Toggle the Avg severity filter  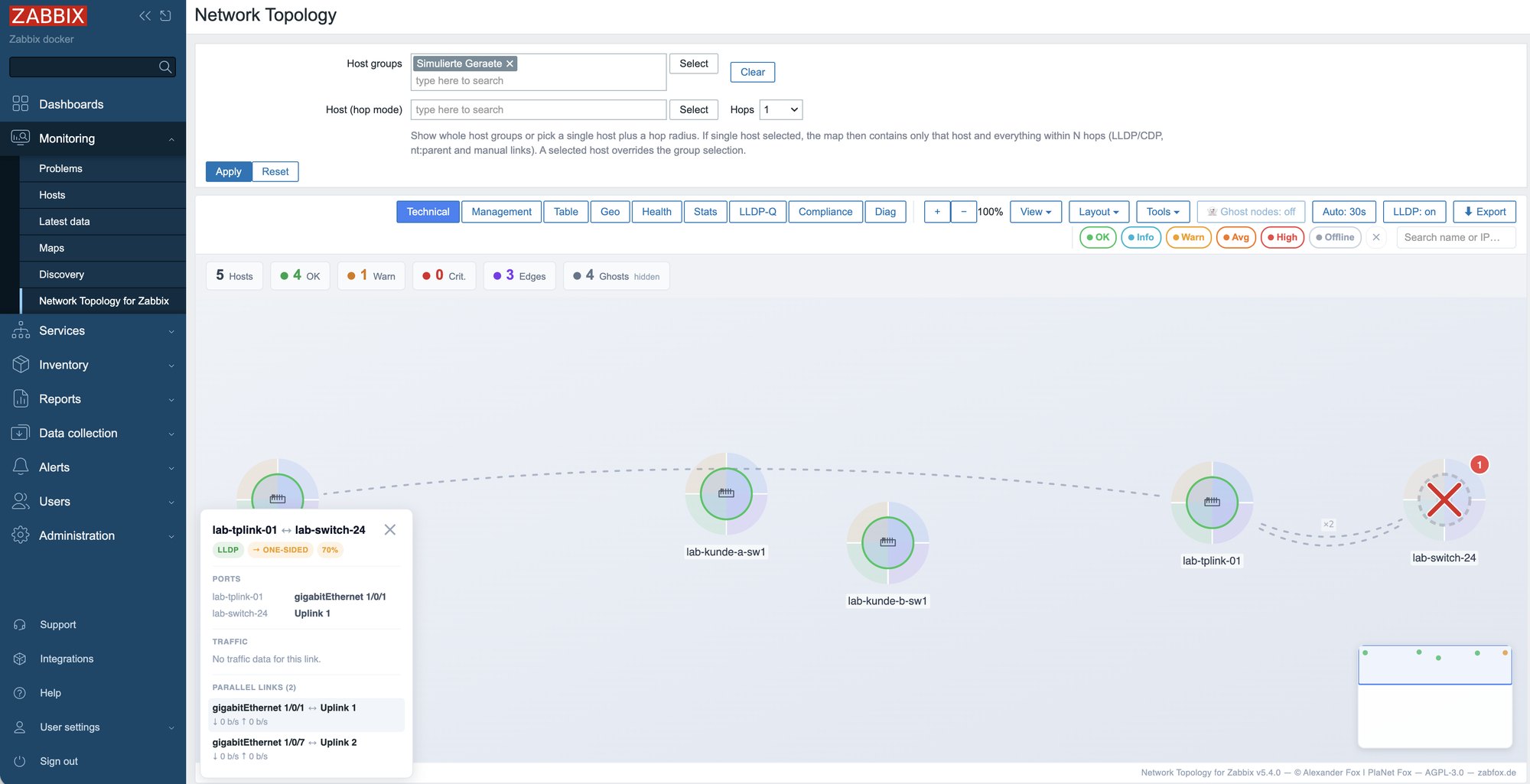(1236, 237)
